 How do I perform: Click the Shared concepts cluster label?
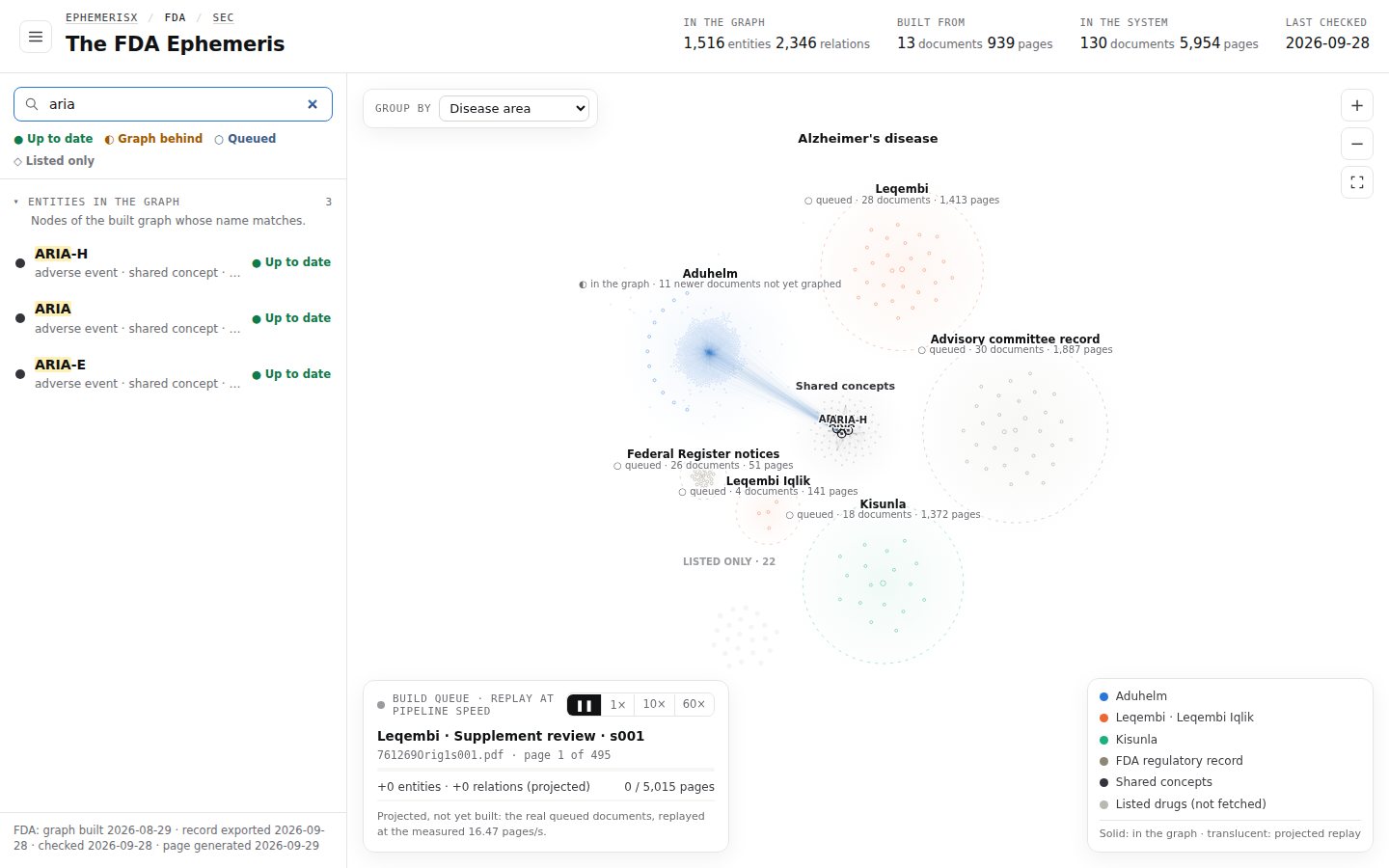pyautogui.click(x=845, y=386)
